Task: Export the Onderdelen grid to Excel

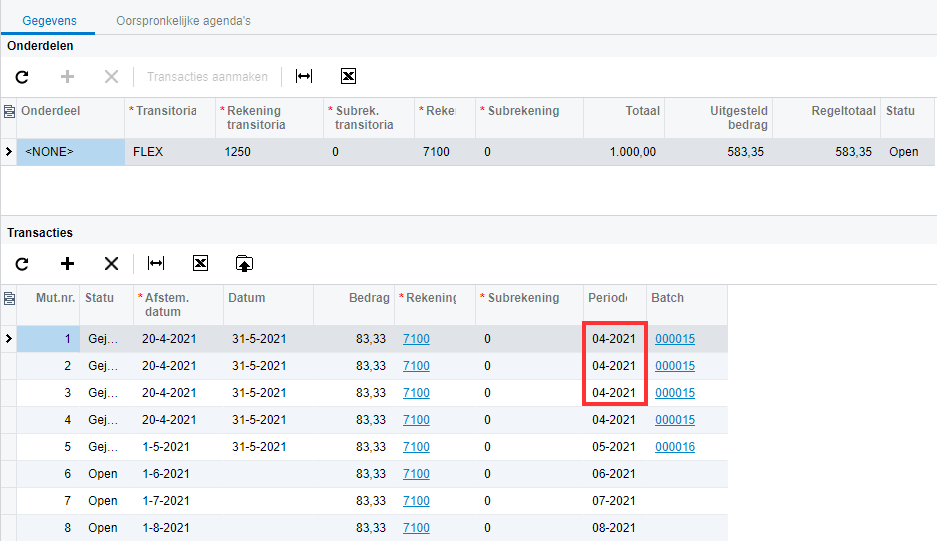Action: point(348,77)
